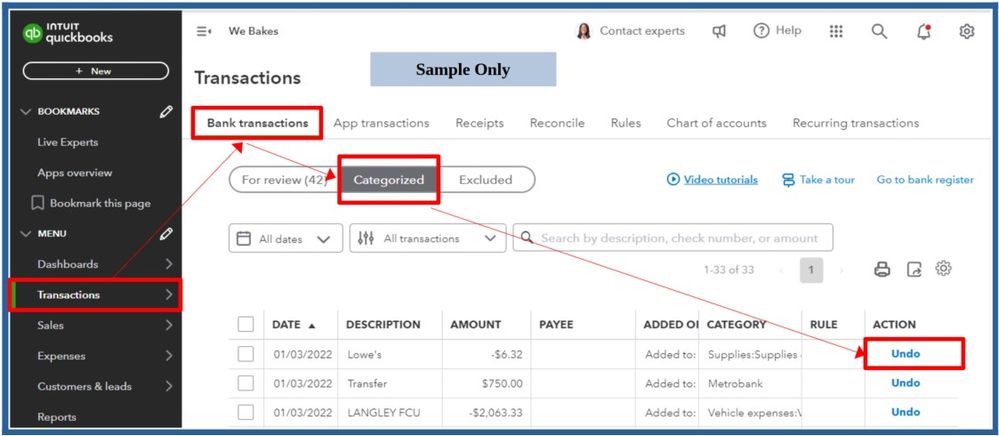This screenshot has height=436, width=999.
Task: Open the Reconcile tab
Action: click(x=557, y=123)
